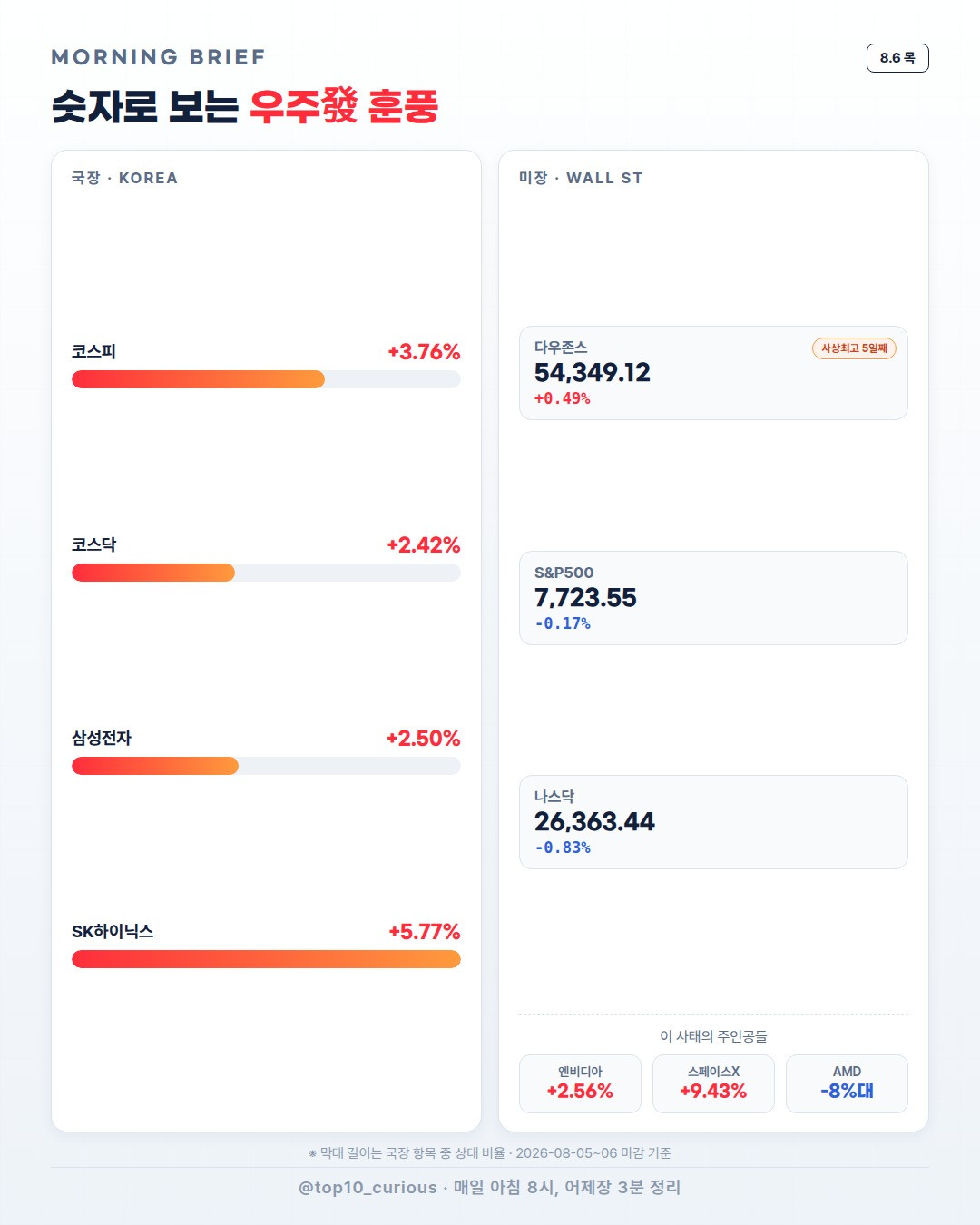Click the AMD -8%대 chip
This screenshot has height=1225, width=980.
tap(847, 1083)
